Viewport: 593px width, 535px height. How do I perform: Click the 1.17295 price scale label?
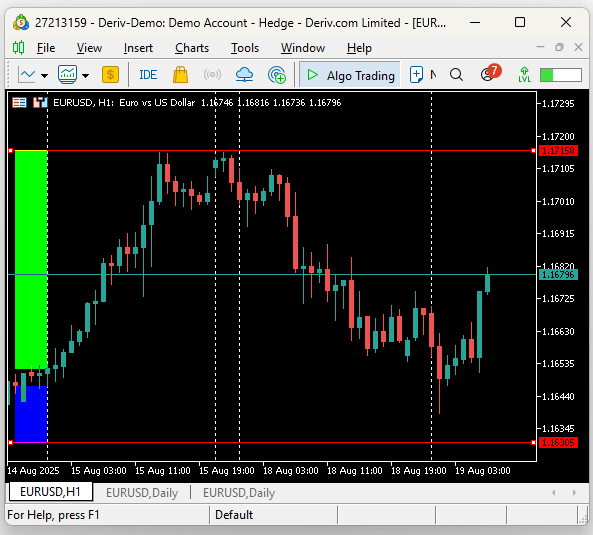(558, 104)
